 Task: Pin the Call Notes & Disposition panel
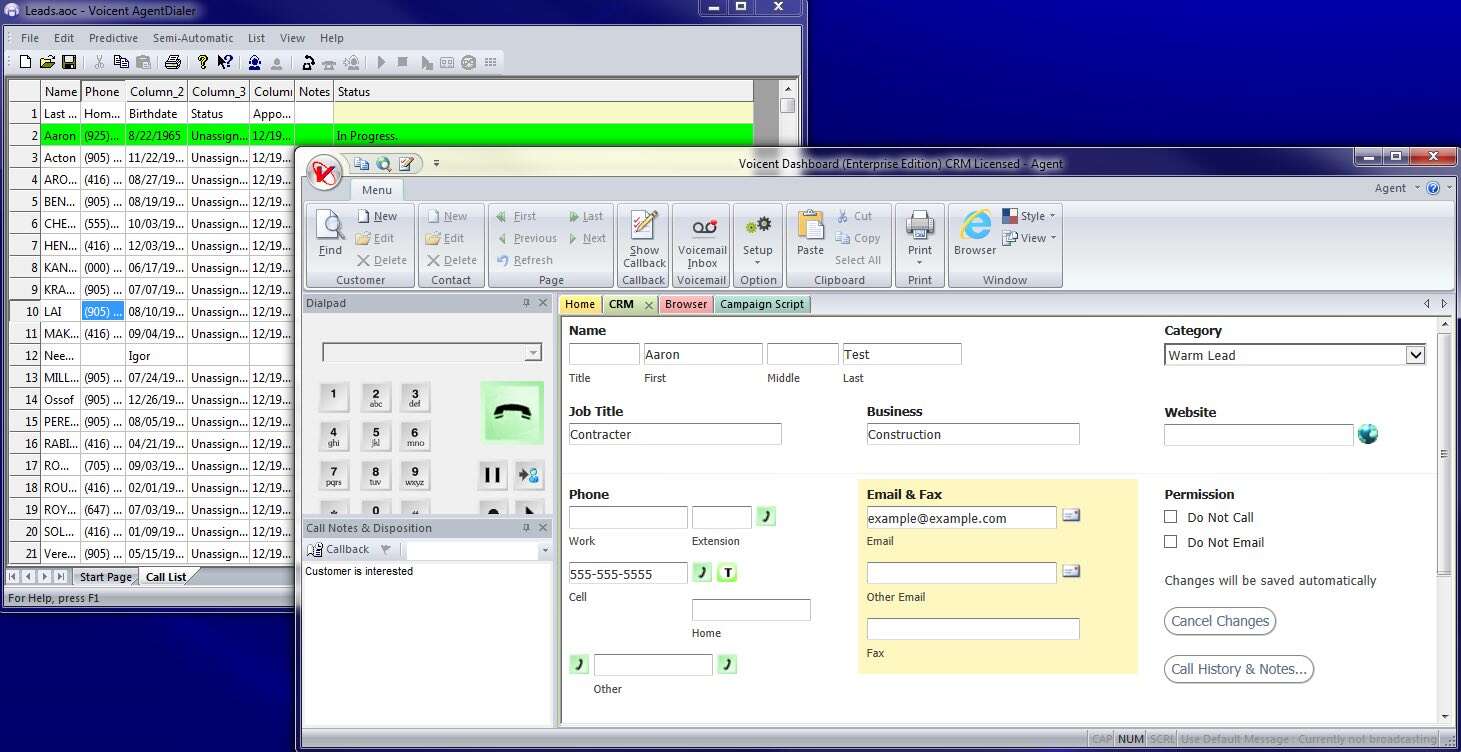pyautogui.click(x=526, y=528)
